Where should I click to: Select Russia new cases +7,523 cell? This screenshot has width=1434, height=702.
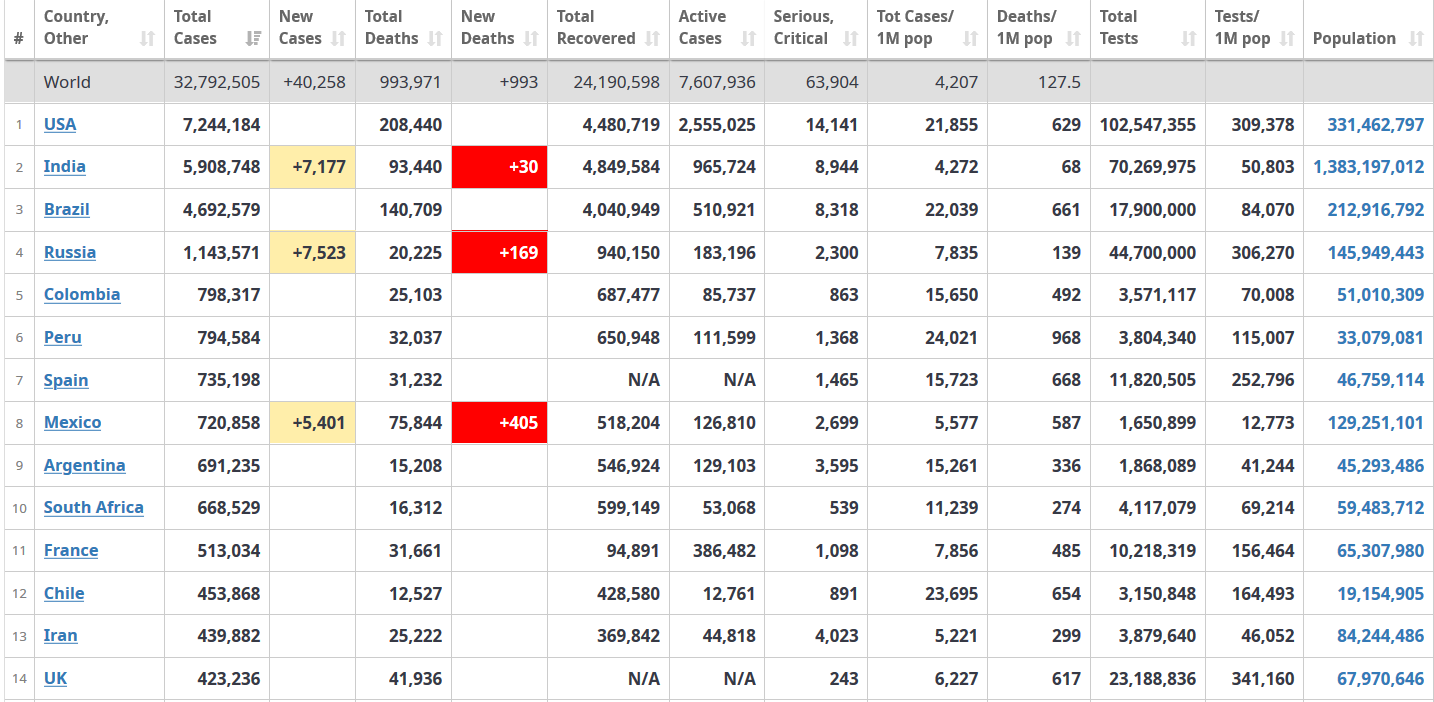click(313, 252)
